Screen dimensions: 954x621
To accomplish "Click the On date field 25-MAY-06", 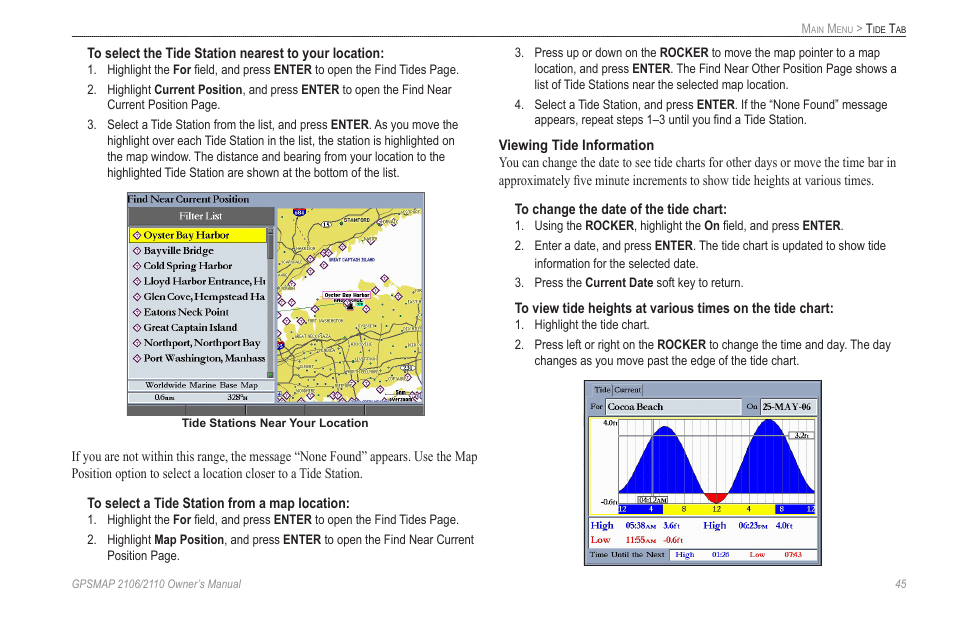I will [788, 407].
